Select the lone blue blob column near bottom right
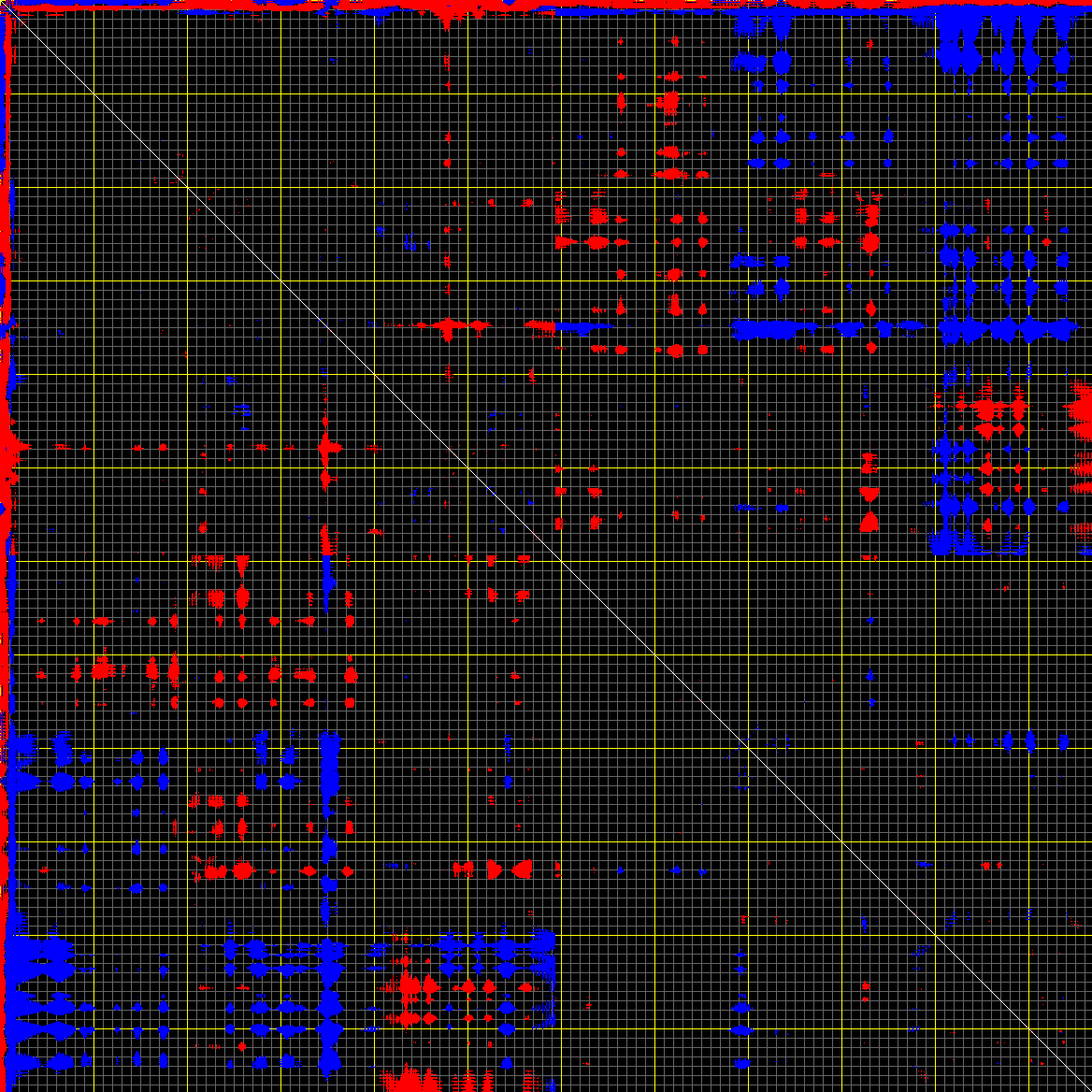 coord(742,1028)
